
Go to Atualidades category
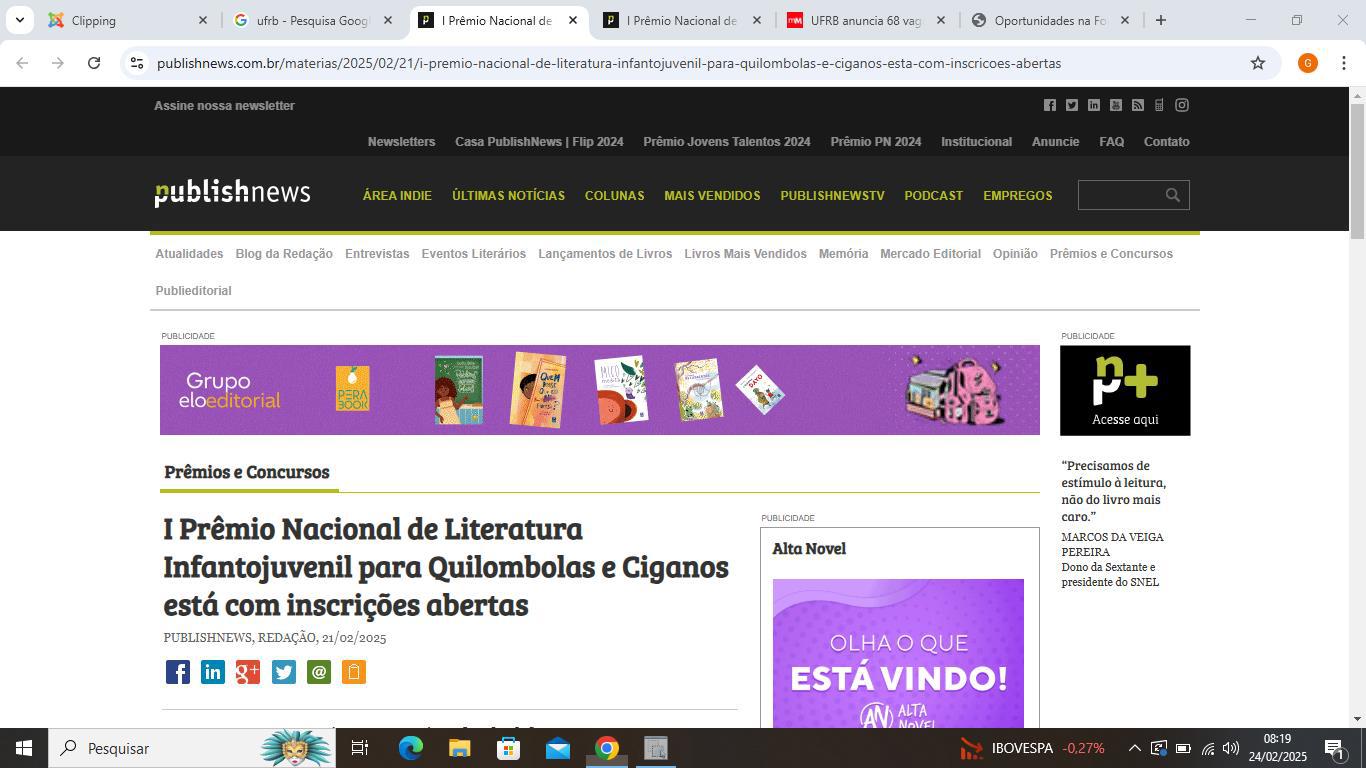pos(189,254)
